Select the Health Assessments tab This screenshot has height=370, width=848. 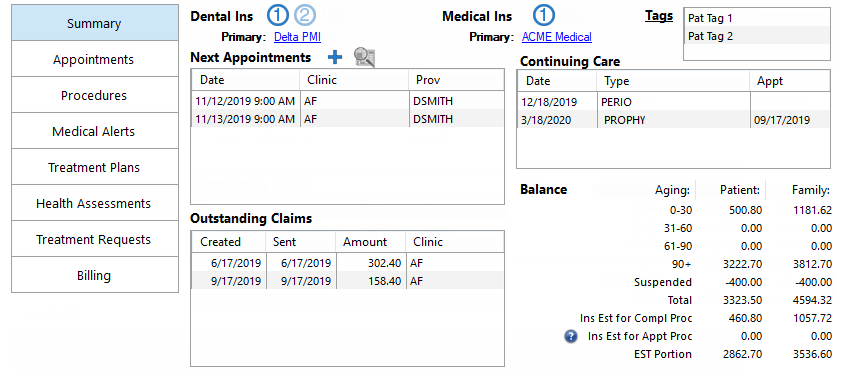[x=95, y=203]
